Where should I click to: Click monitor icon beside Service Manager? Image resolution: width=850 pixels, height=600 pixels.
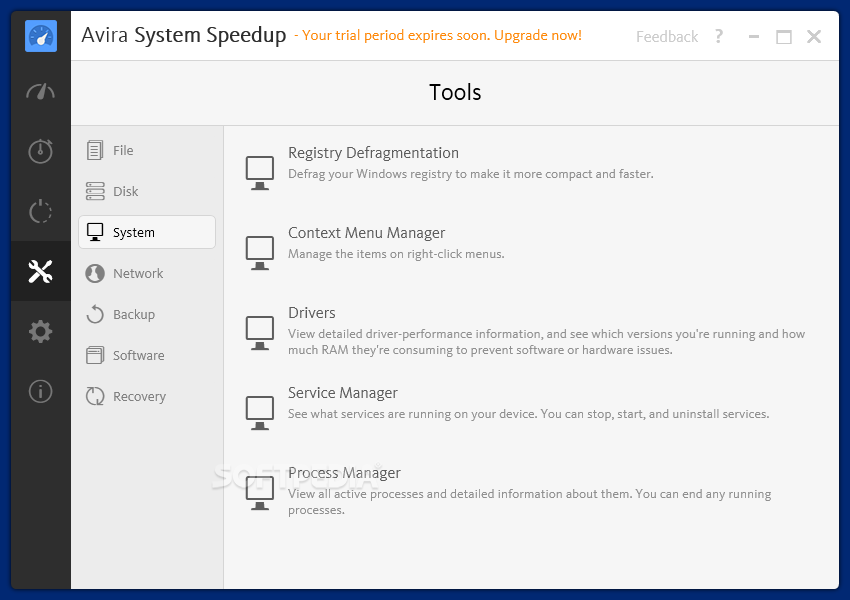260,413
